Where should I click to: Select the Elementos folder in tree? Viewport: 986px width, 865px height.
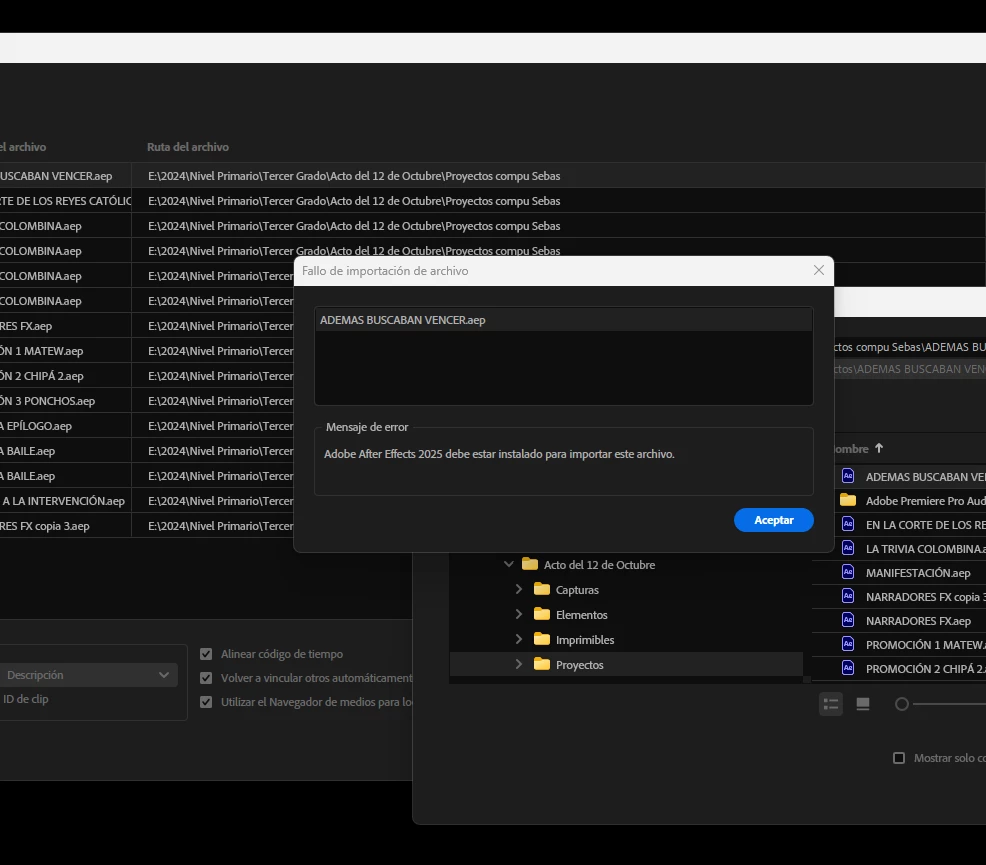pyautogui.click(x=581, y=615)
